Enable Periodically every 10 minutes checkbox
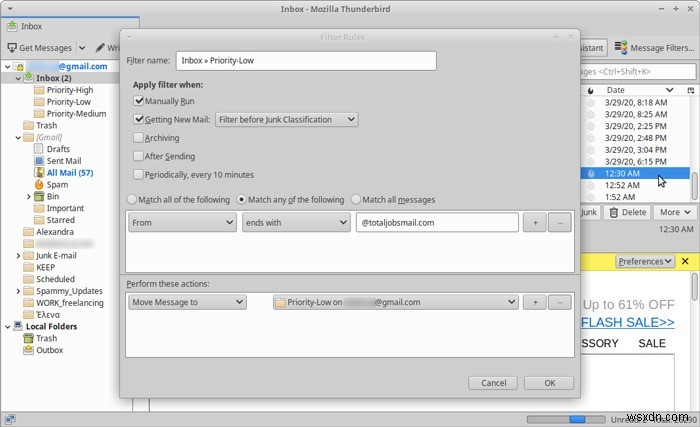The height and width of the screenshot is (427, 700). pyautogui.click(x=138, y=174)
